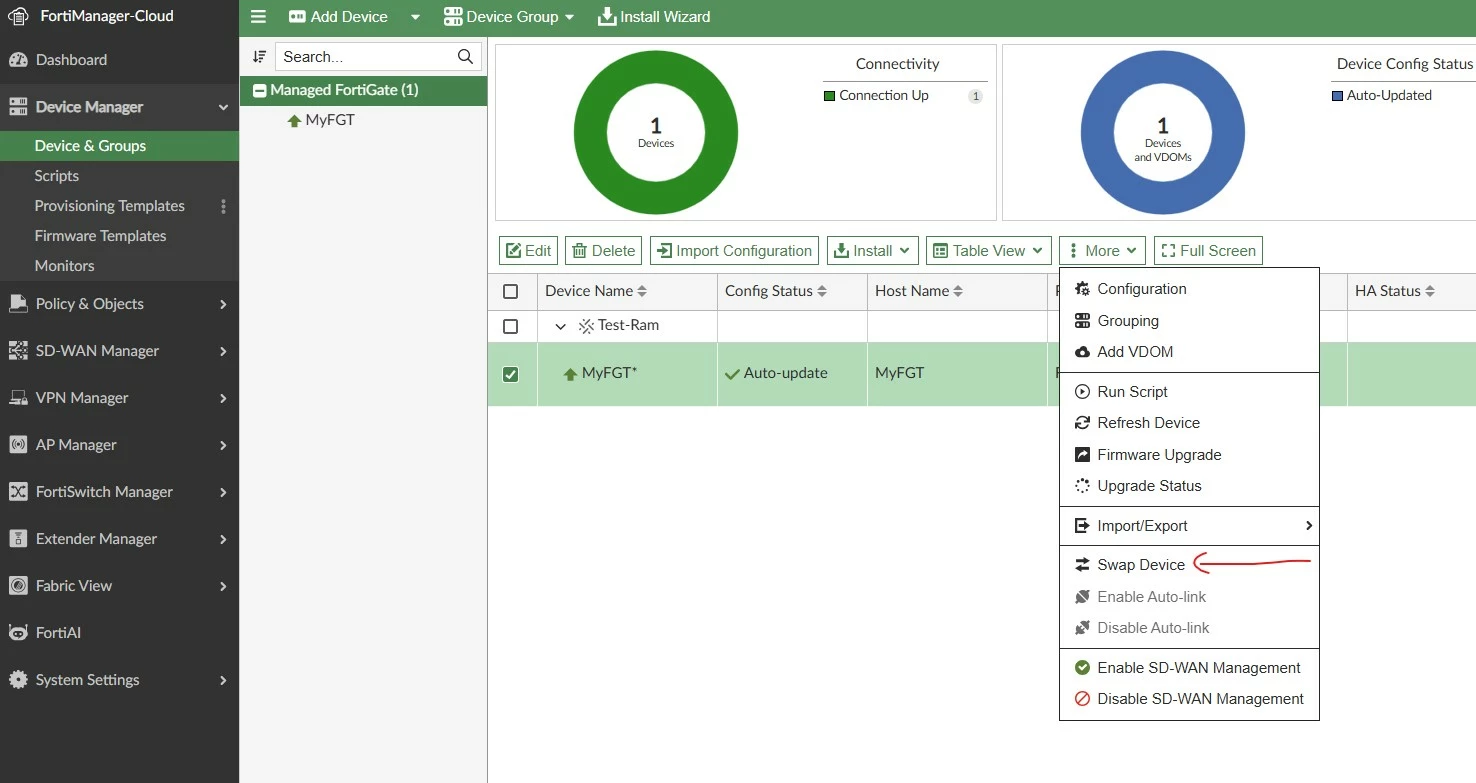
Task: Click the green Connectivity donut chart
Action: point(656,132)
